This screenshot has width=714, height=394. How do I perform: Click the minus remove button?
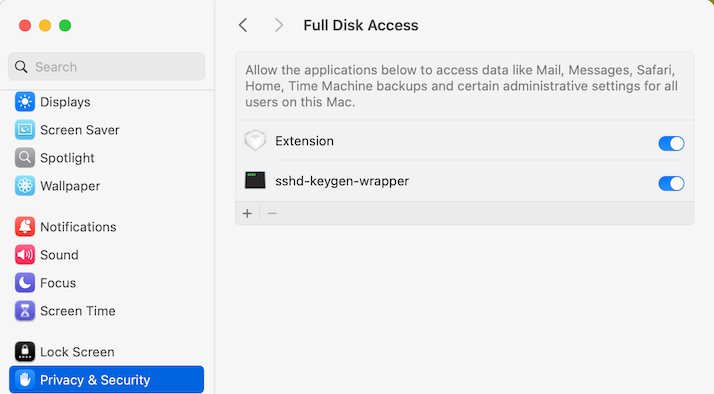tap(272, 213)
